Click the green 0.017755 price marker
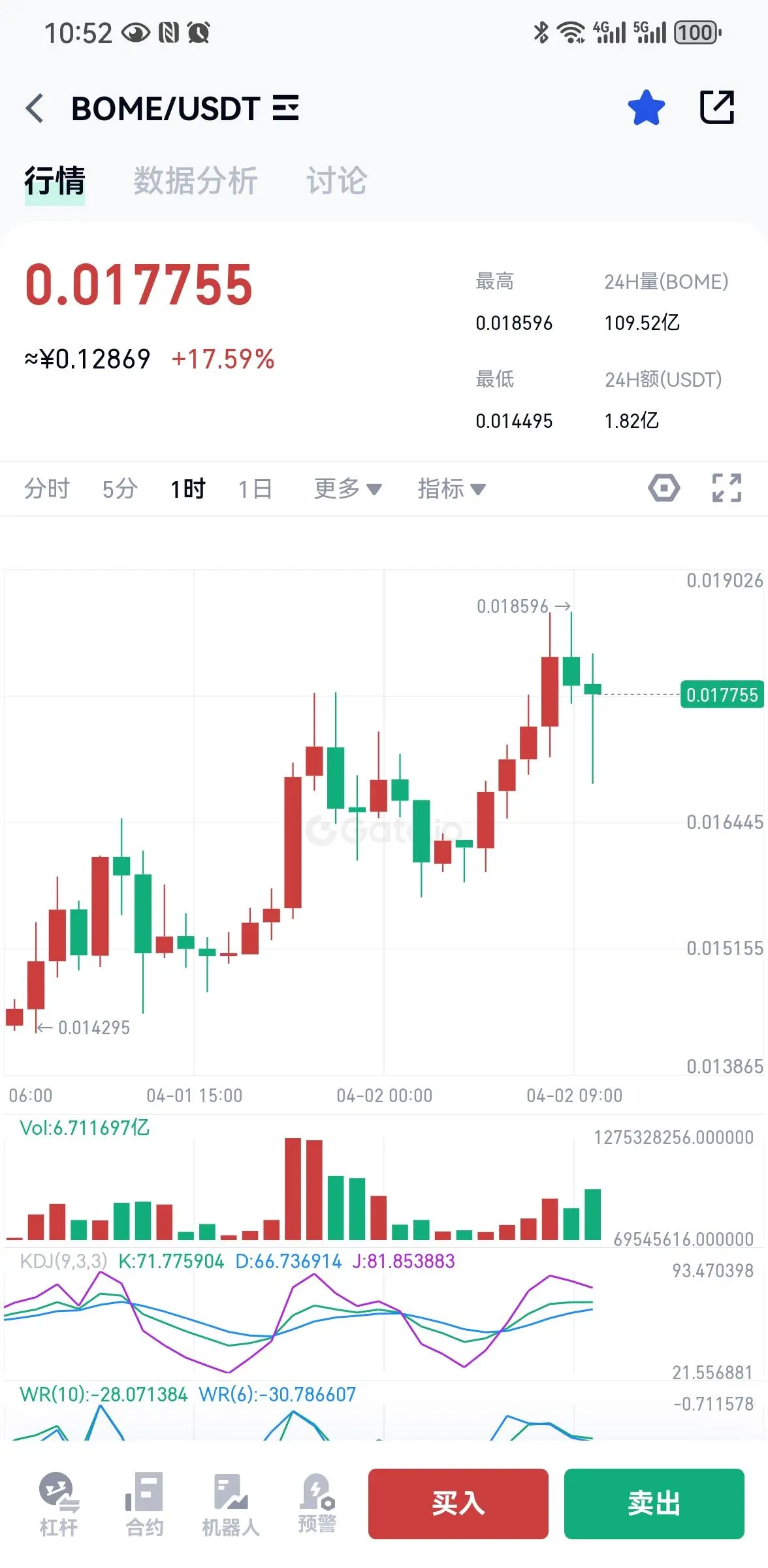The width and height of the screenshot is (768, 1568). click(x=722, y=694)
